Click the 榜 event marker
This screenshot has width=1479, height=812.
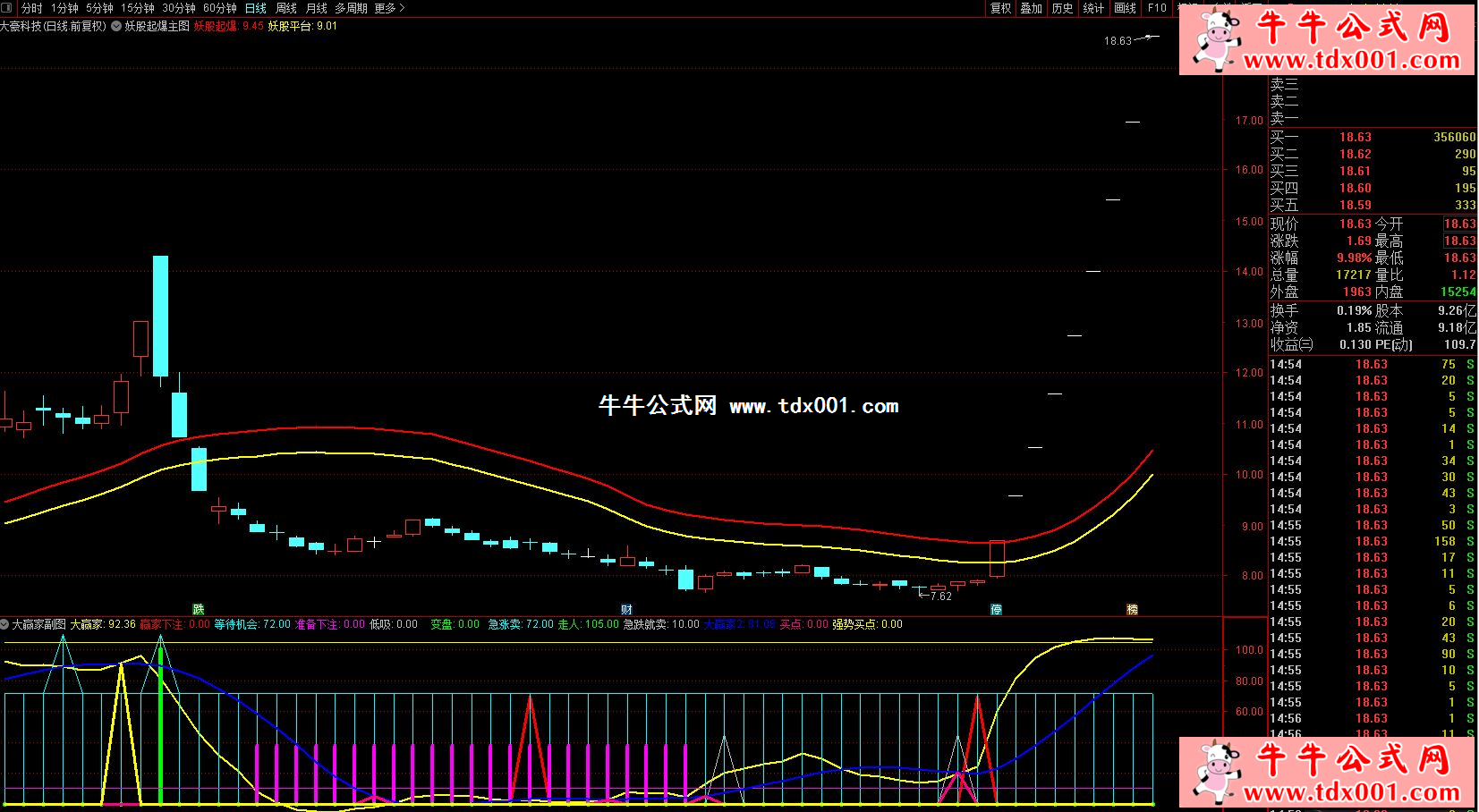point(1132,610)
